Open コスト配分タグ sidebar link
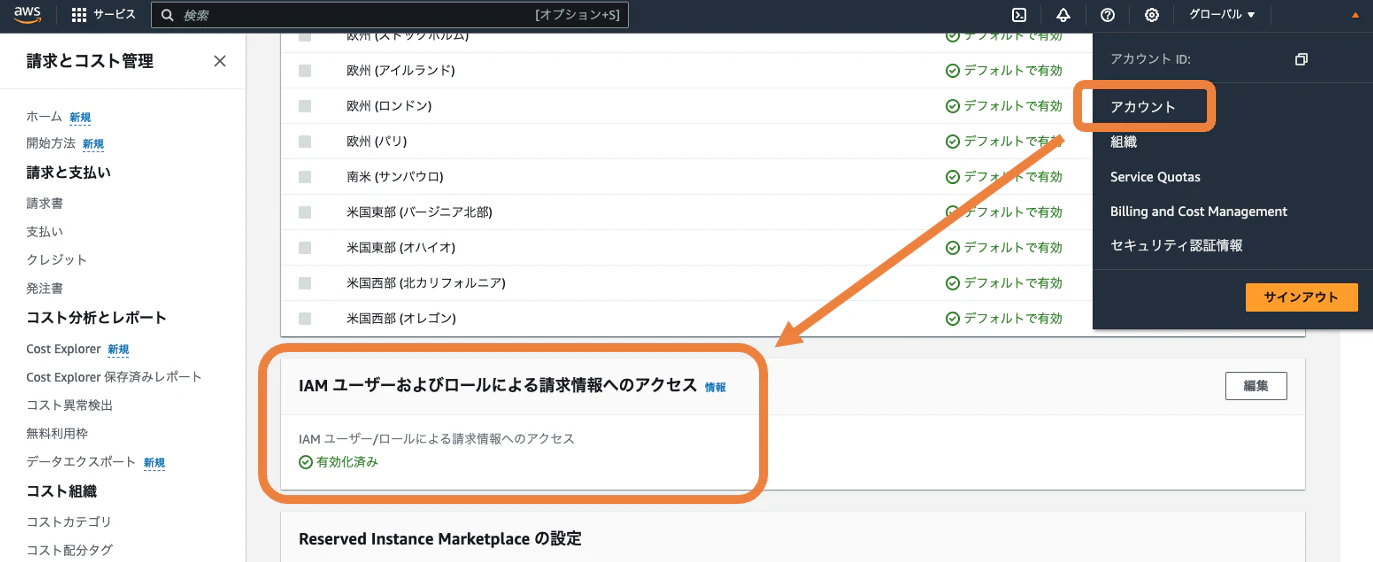The height and width of the screenshot is (562, 1373). (70, 550)
